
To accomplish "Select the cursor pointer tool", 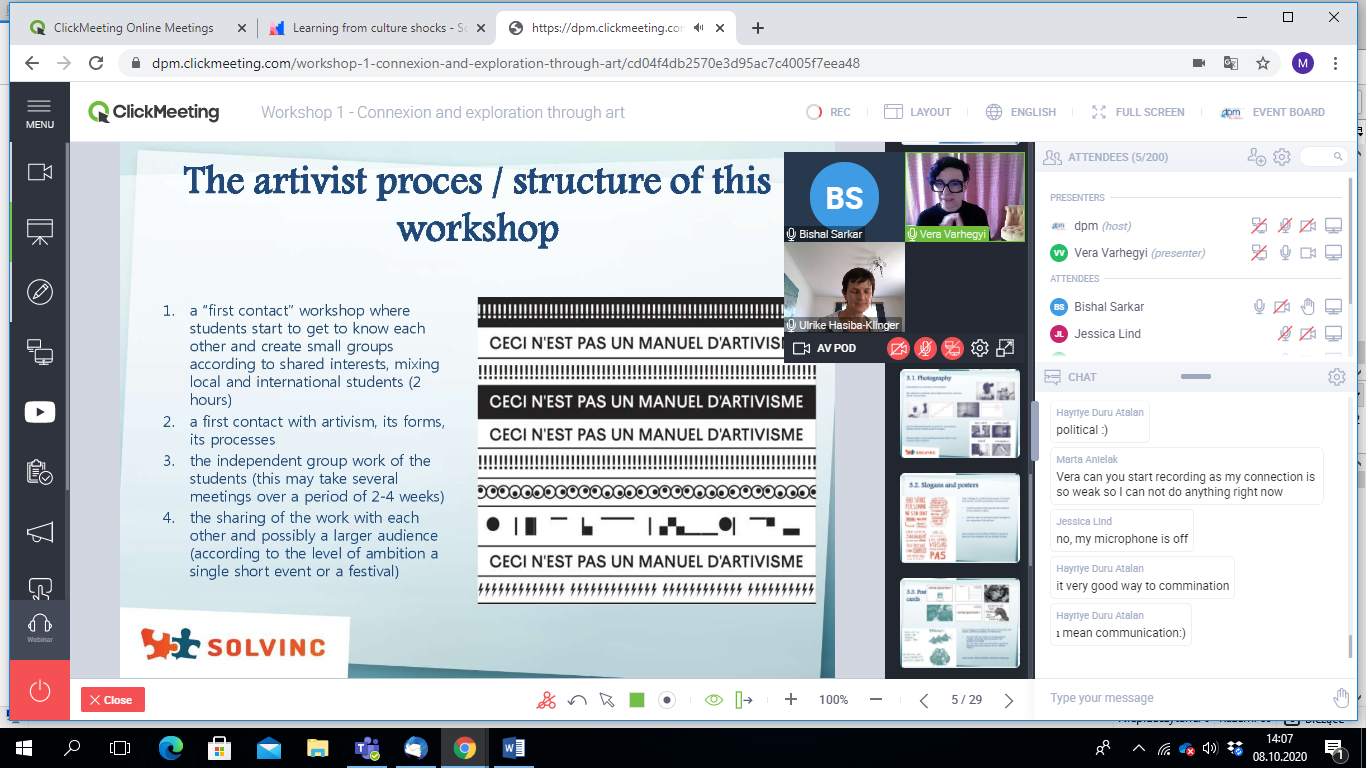I will 607,700.
